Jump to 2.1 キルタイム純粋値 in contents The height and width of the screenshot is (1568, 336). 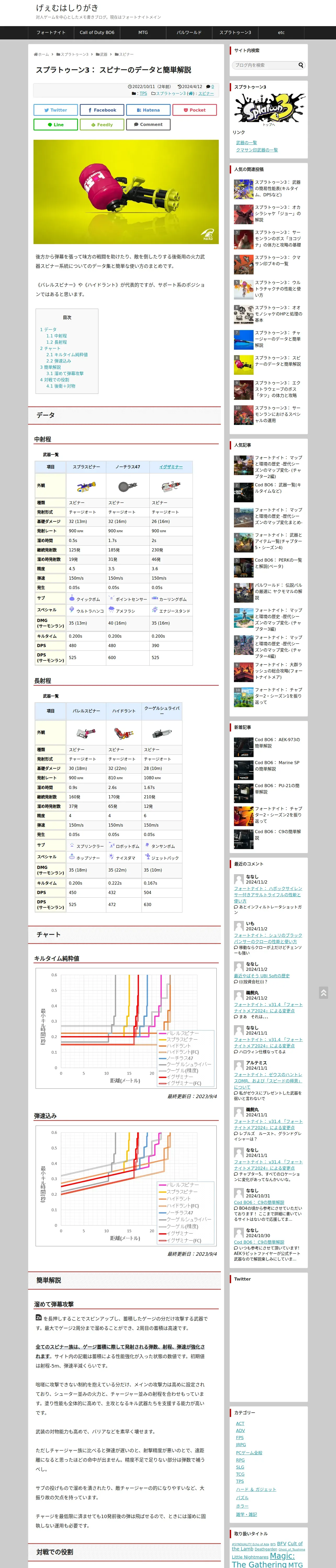67,355
